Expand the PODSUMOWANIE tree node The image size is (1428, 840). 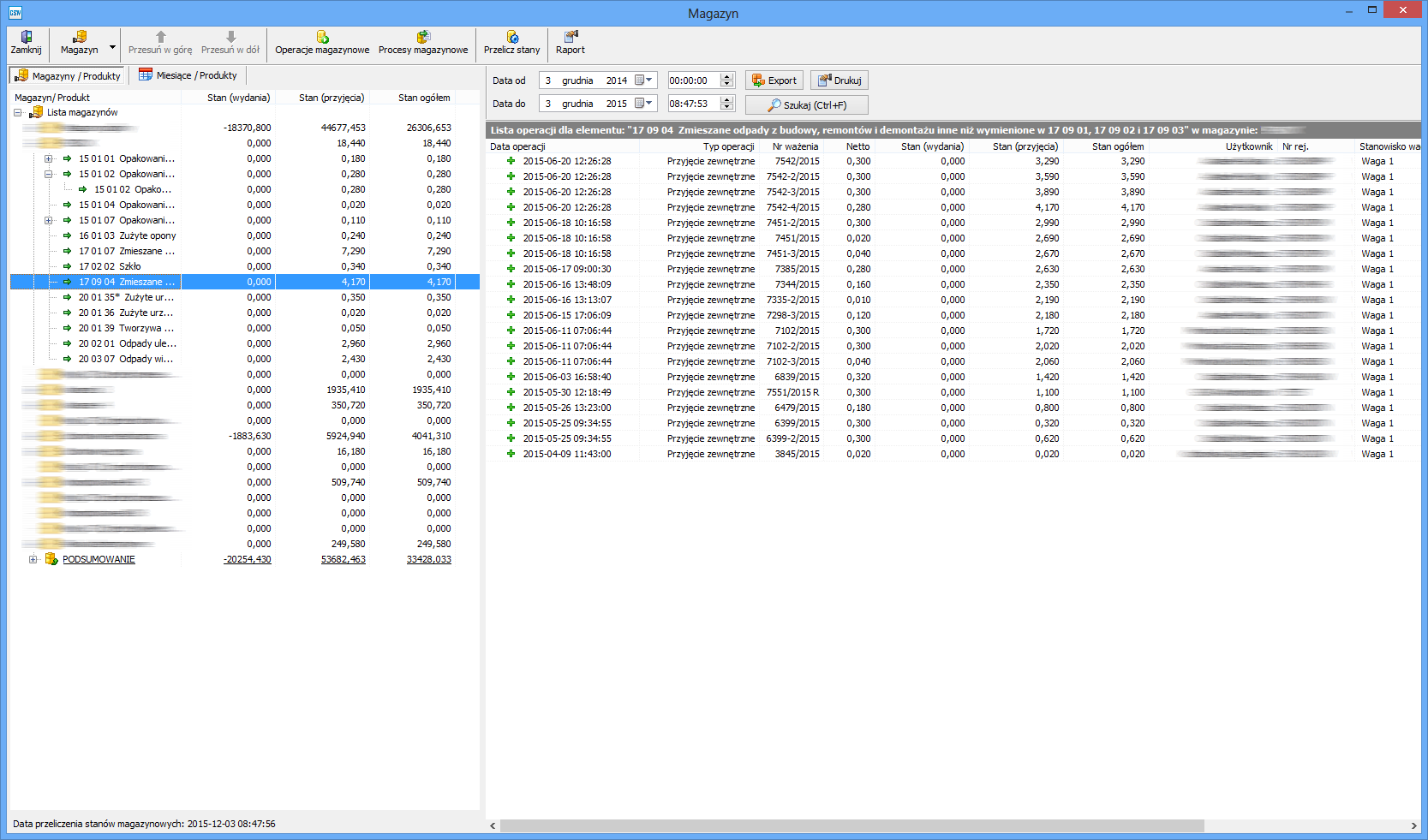click(x=33, y=559)
